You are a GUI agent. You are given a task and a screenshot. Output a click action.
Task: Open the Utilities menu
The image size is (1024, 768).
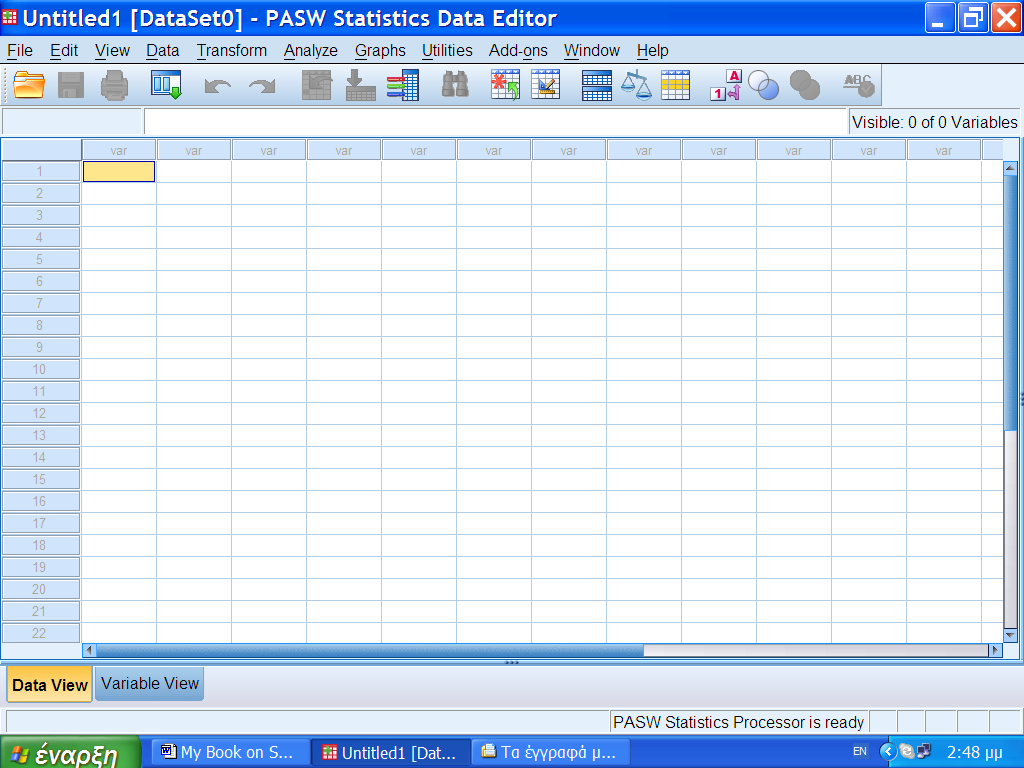(447, 50)
